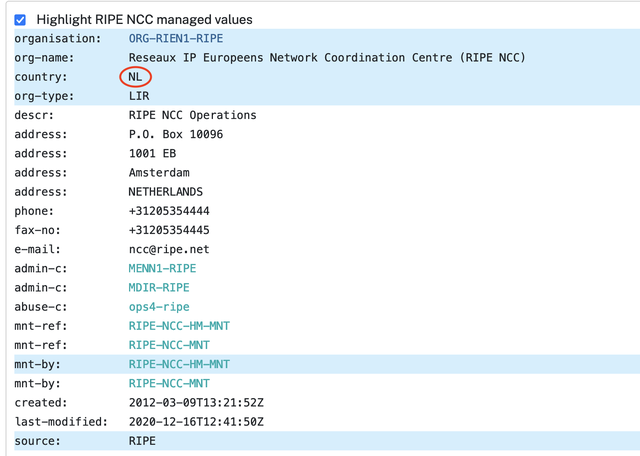The image size is (640, 456).
Task: Open mnt-by RIPE-NCC-HM-MNT link
Action: click(179, 364)
